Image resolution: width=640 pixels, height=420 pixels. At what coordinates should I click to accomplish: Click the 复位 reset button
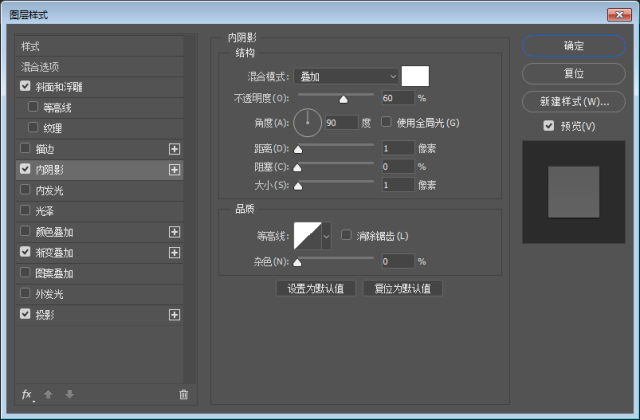[573, 74]
